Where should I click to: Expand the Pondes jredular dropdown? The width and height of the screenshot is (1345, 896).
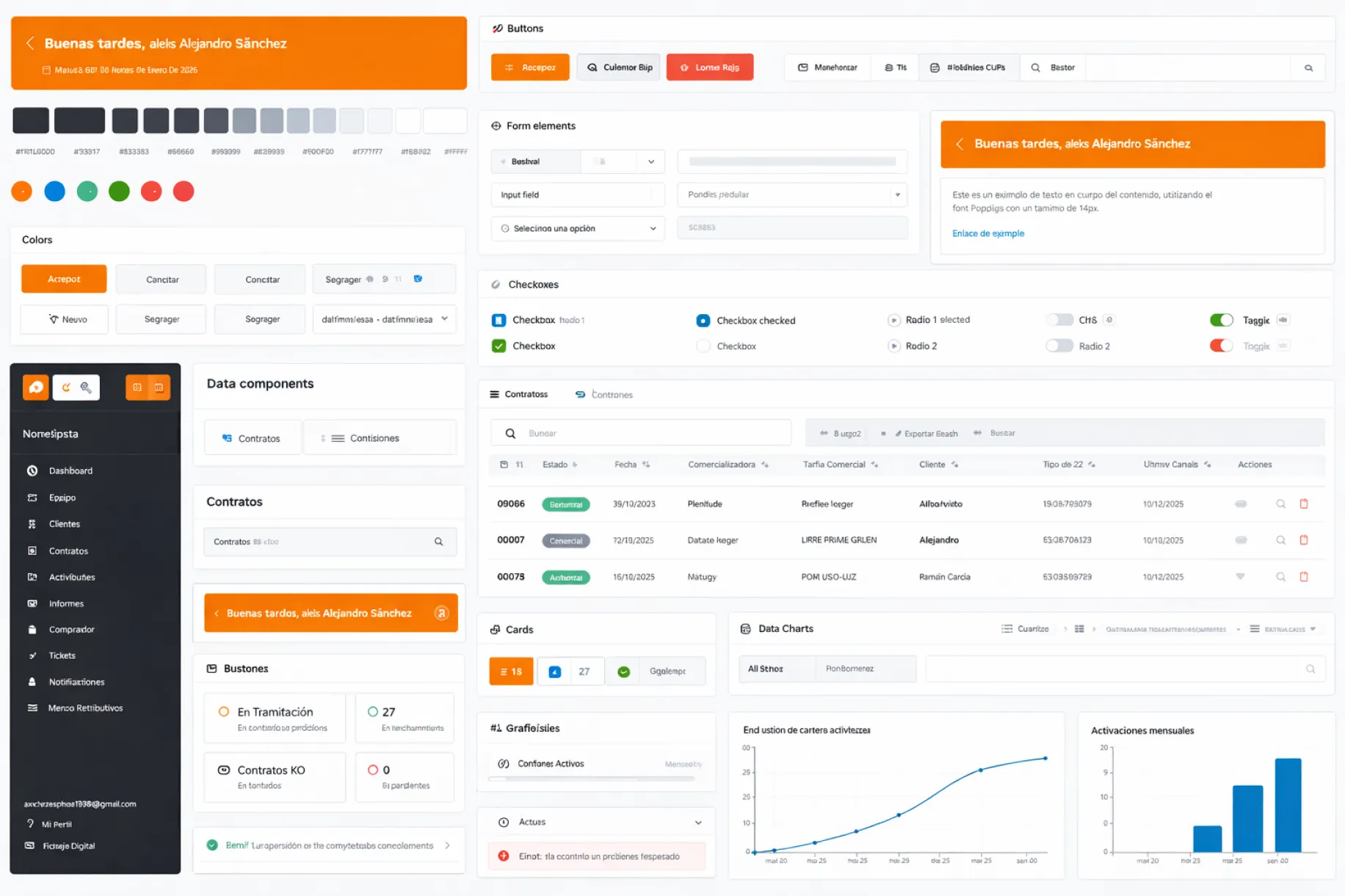[792, 194]
